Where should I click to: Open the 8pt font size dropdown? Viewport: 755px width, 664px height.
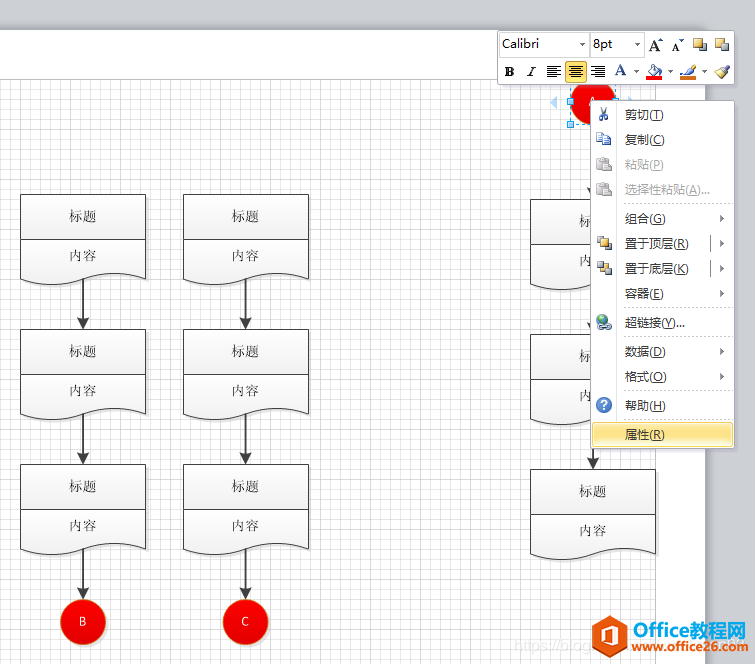(637, 44)
